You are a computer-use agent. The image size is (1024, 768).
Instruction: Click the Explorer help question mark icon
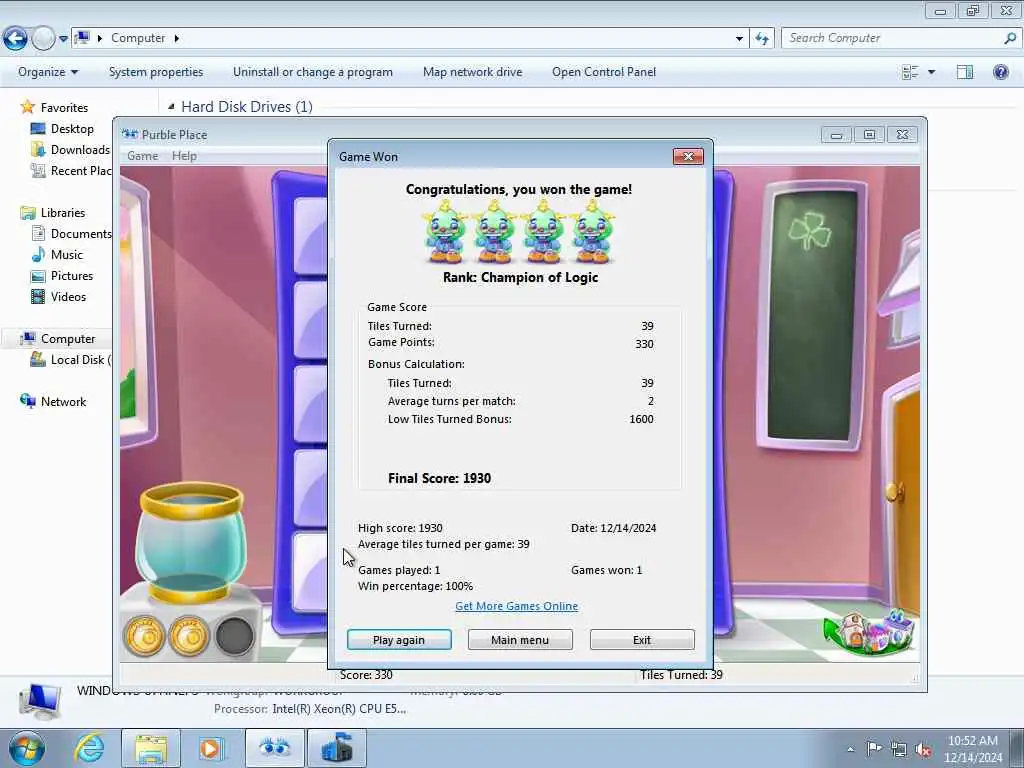click(1000, 72)
